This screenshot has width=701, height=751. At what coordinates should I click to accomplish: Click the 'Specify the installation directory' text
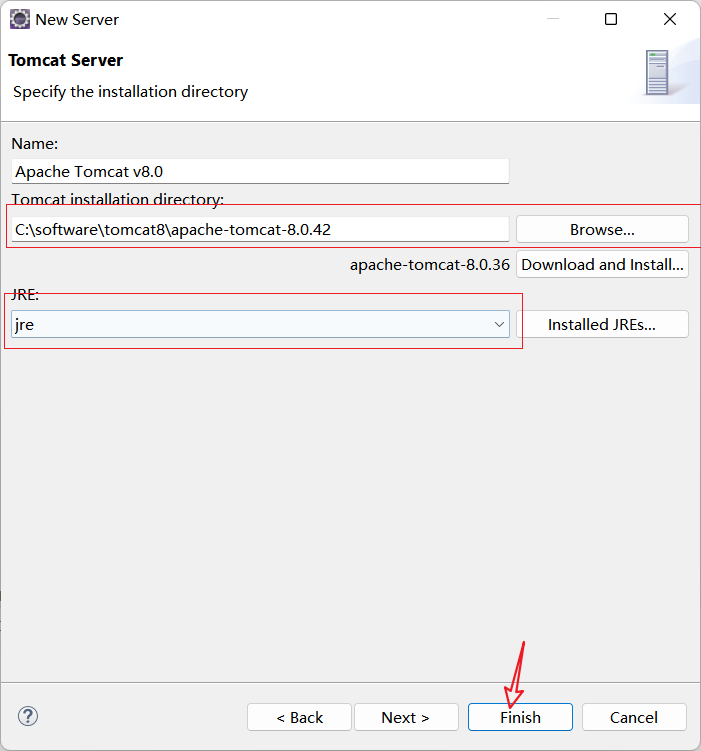(x=130, y=91)
